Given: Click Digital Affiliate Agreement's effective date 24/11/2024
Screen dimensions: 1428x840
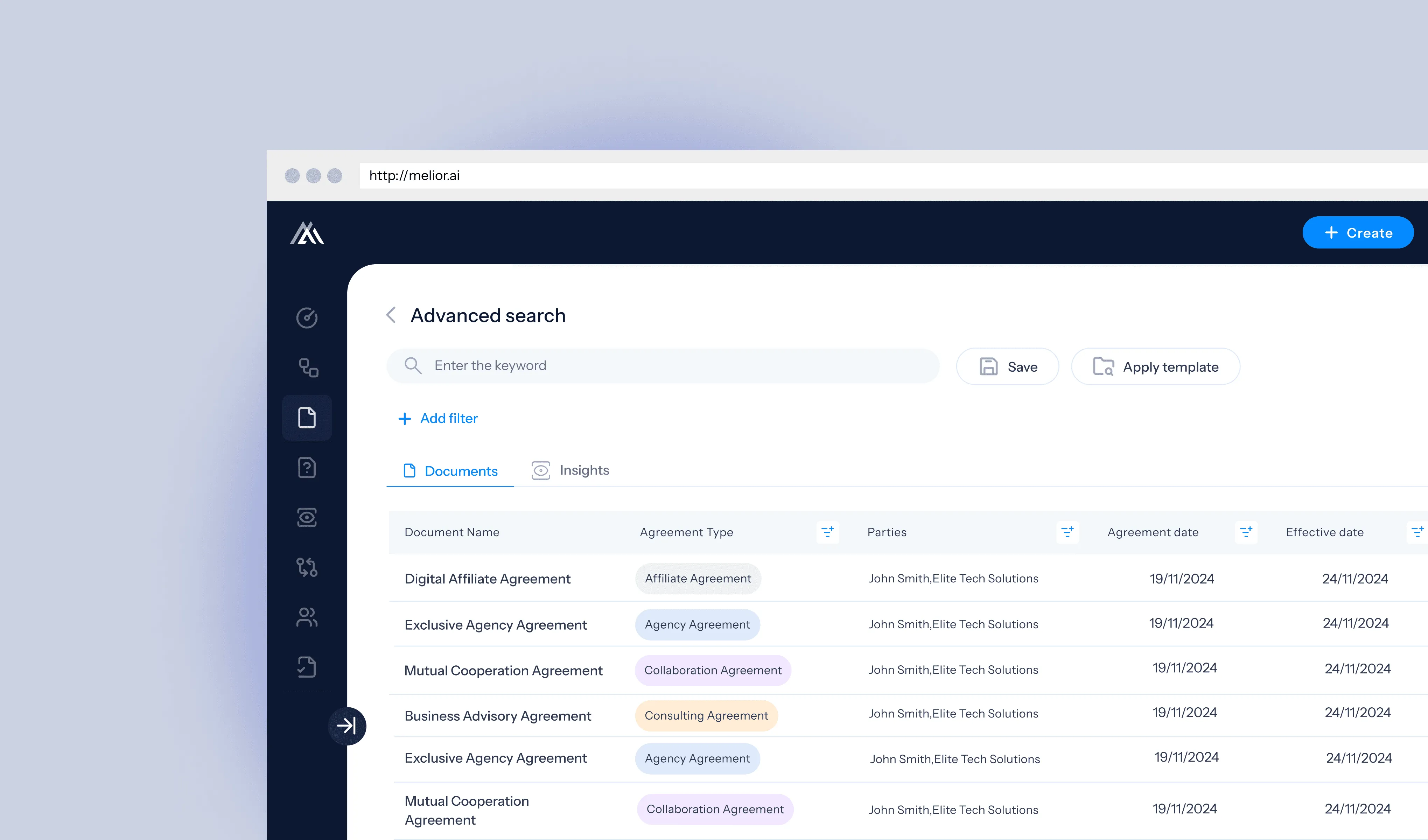Looking at the screenshot, I should 1355,579.
